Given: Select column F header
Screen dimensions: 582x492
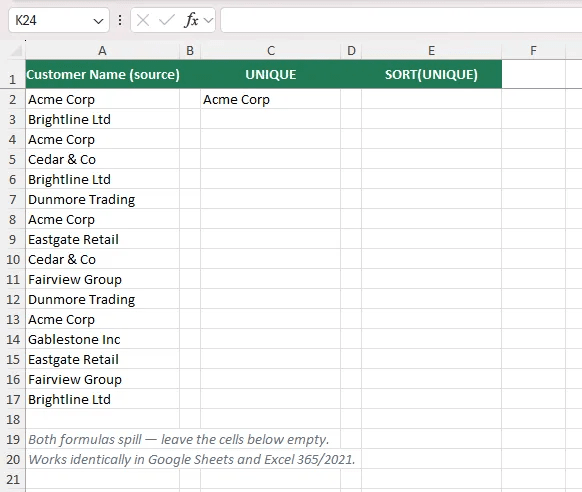Looking at the screenshot, I should tap(533, 50).
